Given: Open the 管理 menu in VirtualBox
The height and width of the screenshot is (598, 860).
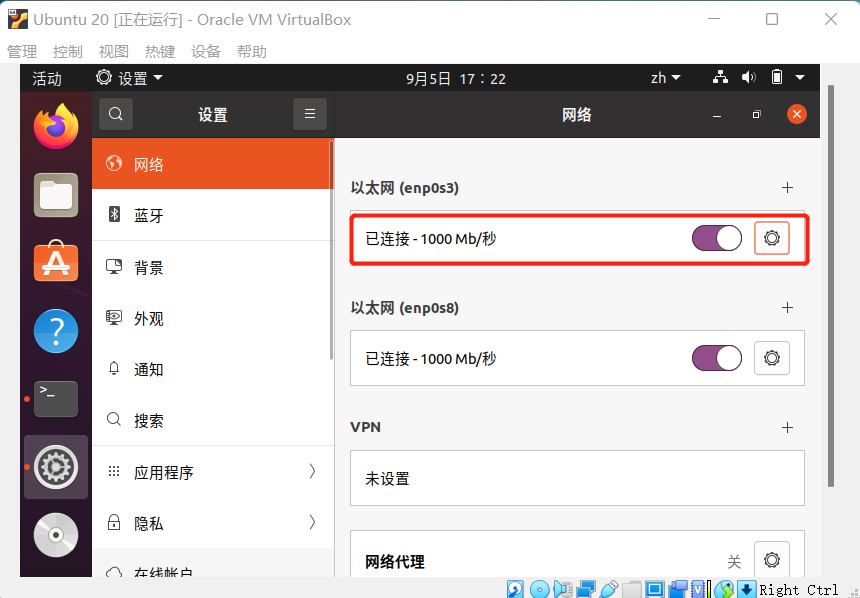Looking at the screenshot, I should coord(22,52).
